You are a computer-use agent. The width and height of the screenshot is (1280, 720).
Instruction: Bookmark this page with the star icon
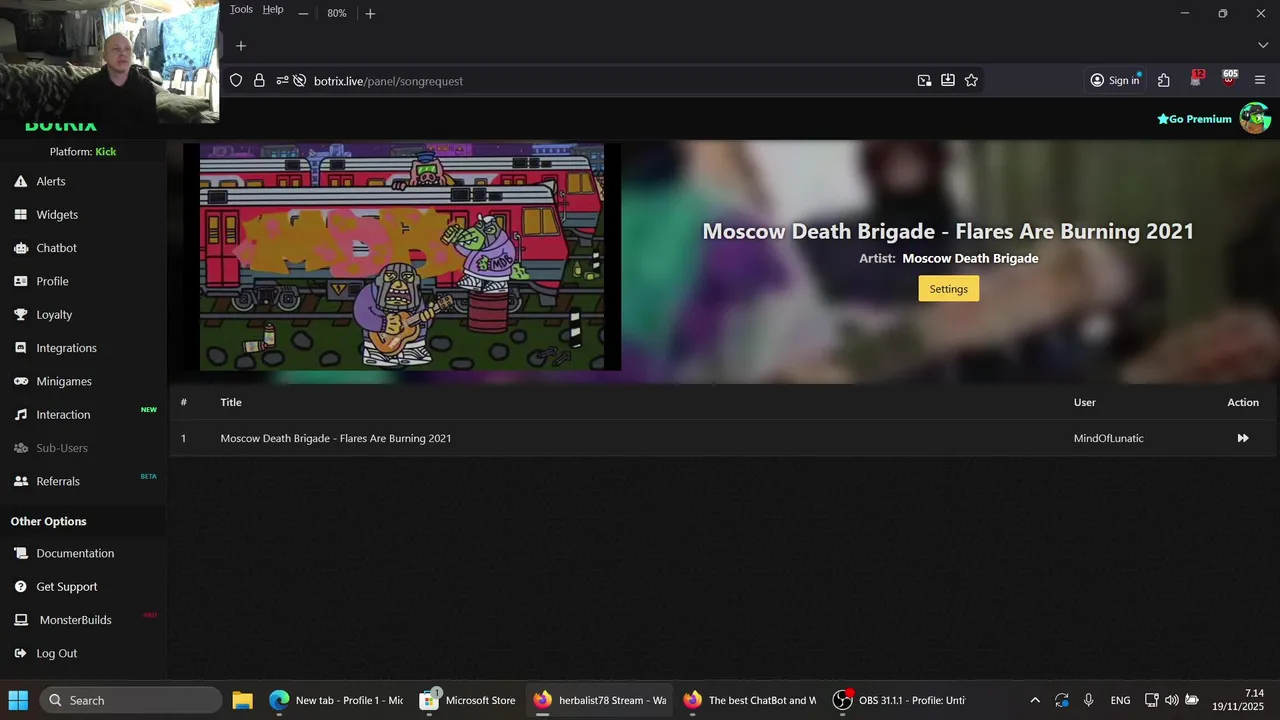point(971,80)
